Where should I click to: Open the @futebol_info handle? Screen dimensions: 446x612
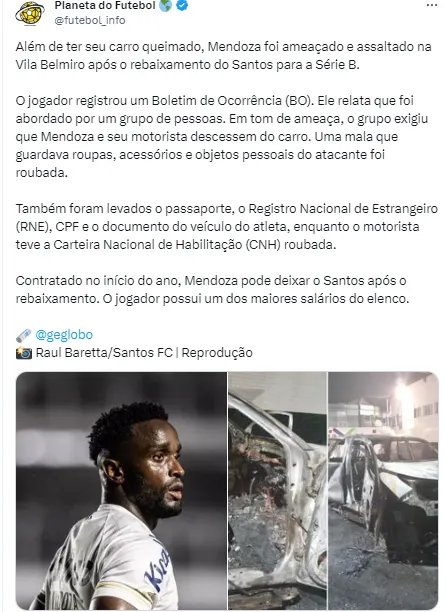tap(90, 20)
